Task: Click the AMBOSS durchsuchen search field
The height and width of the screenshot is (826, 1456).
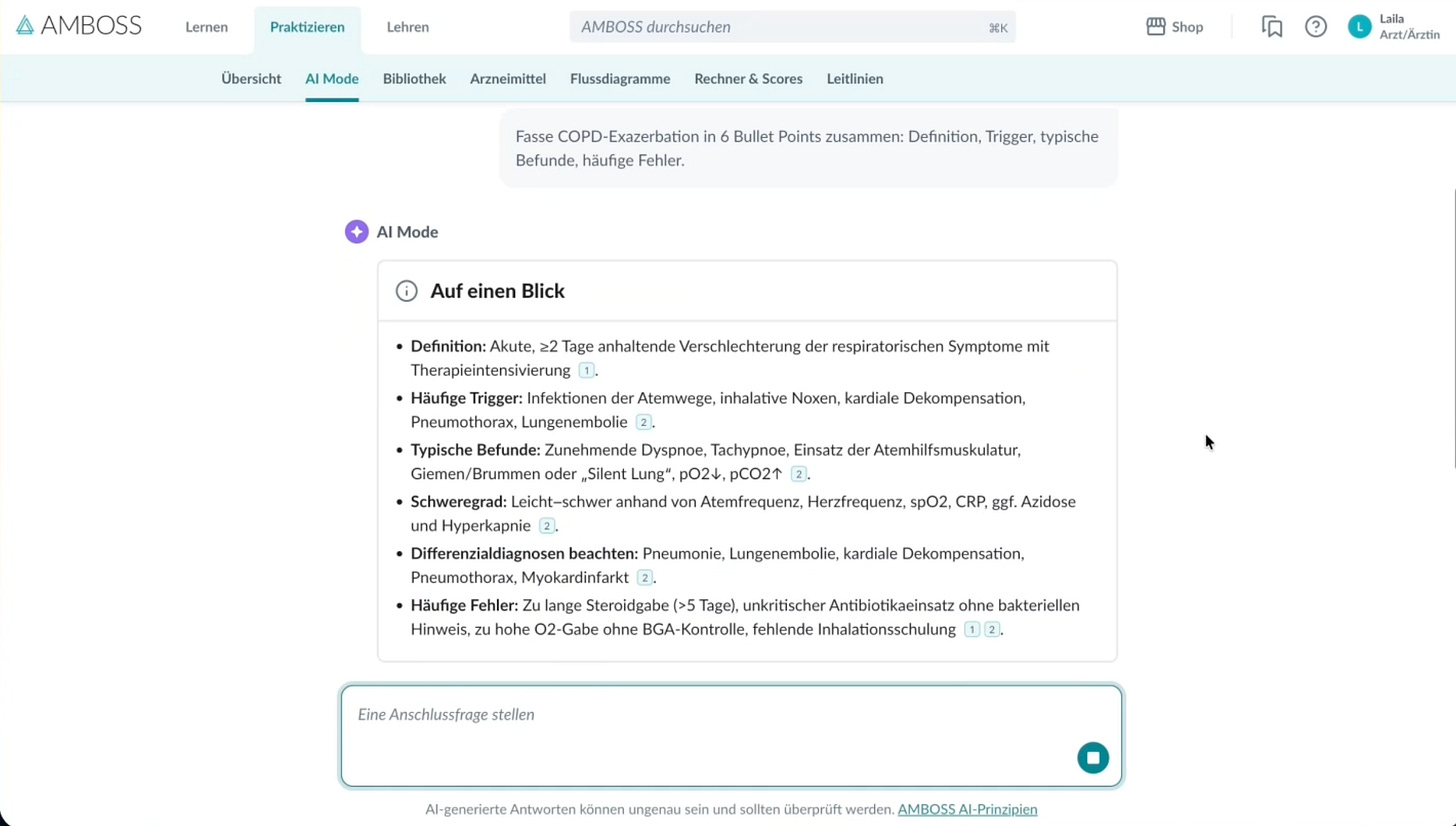Action: coord(780,27)
